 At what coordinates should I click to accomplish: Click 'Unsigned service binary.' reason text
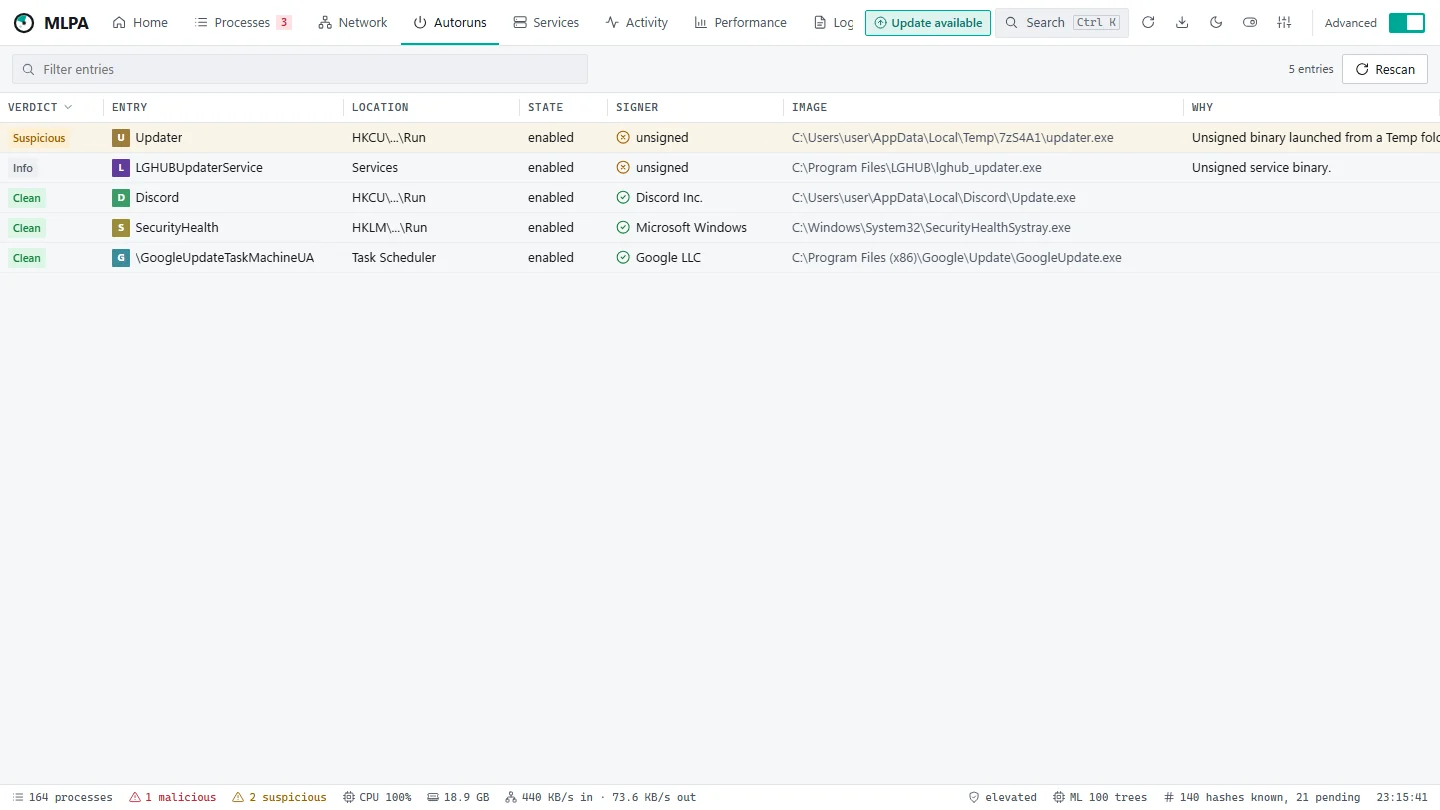[1261, 168]
